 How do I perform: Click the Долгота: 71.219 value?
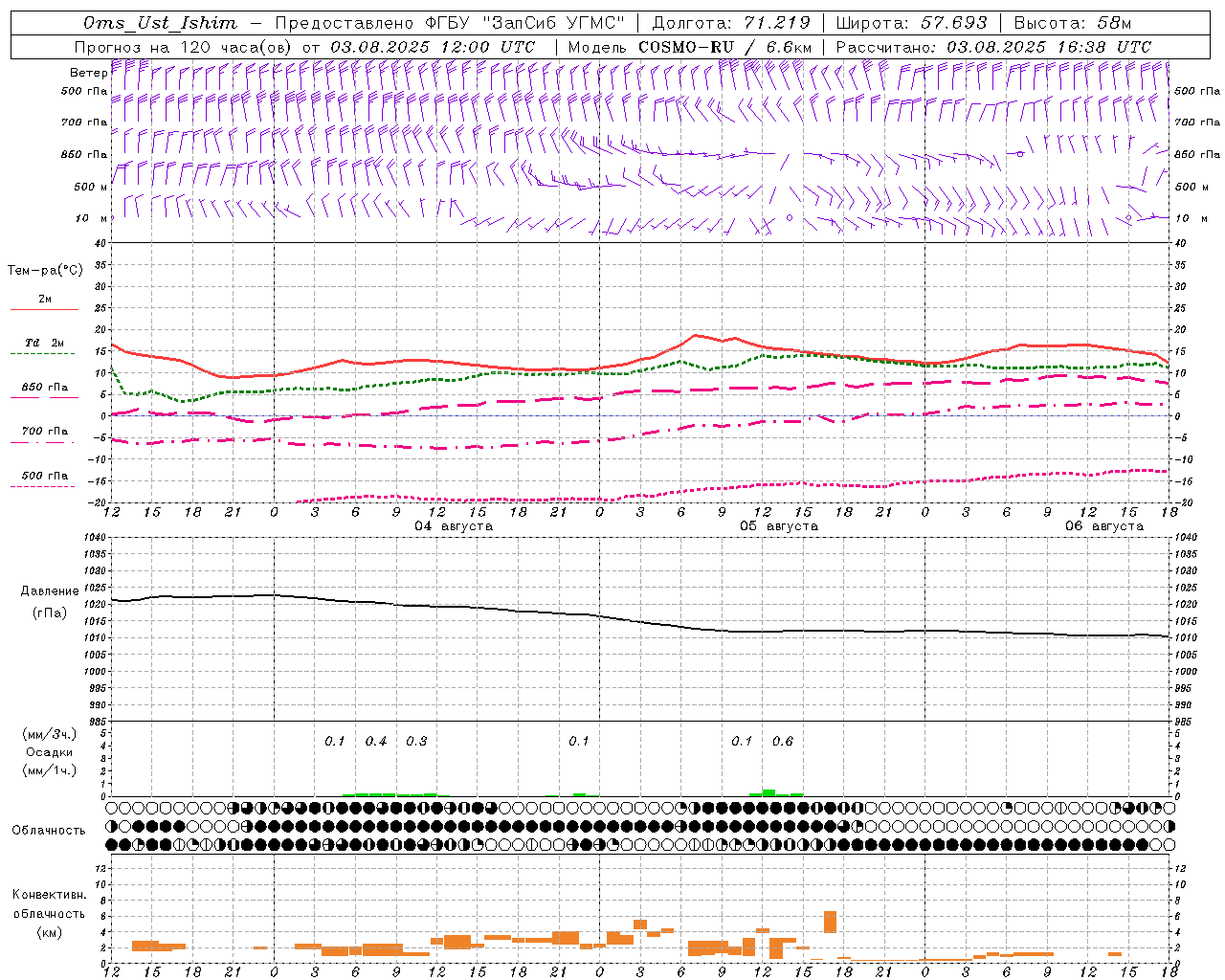[732, 23]
